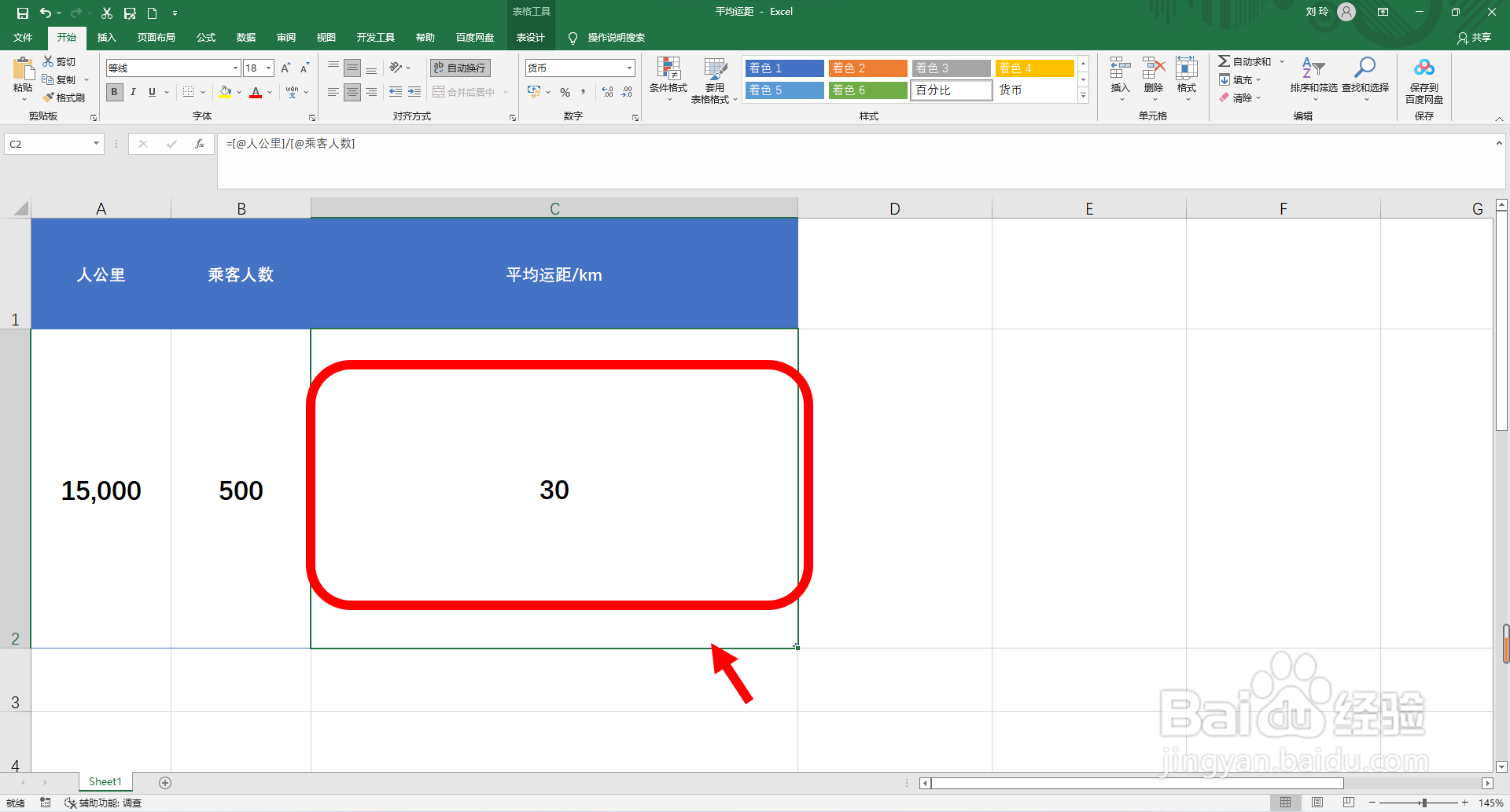Toggle 自动换行 wrap text
Viewport: 1510px width, 812px height.
point(461,68)
